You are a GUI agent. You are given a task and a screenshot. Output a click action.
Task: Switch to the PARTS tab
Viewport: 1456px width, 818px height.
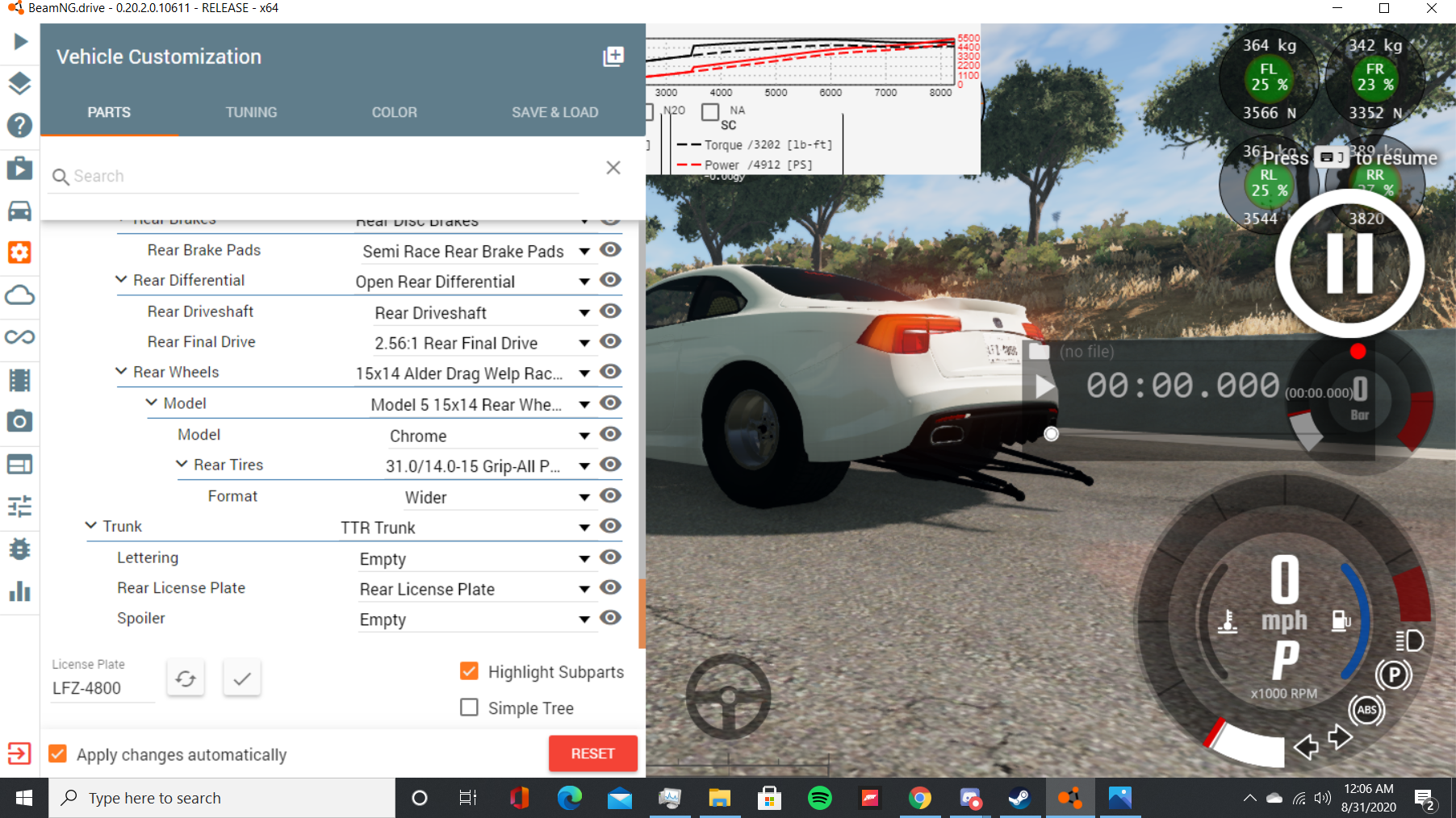point(109,112)
